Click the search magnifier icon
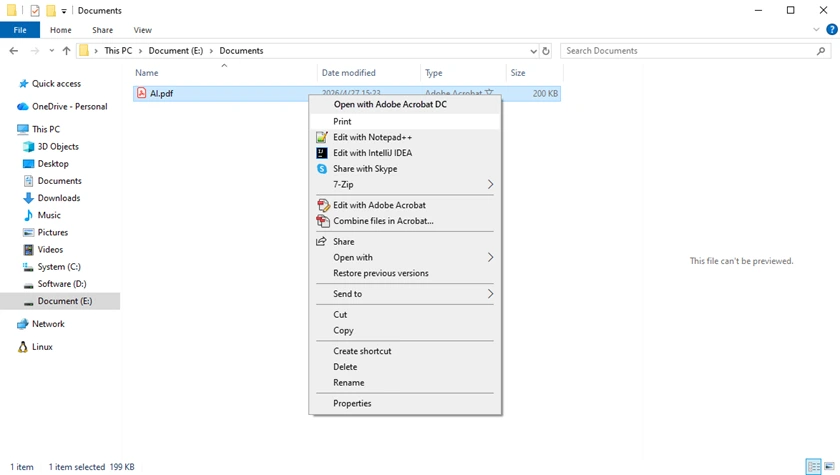 [x=821, y=51]
